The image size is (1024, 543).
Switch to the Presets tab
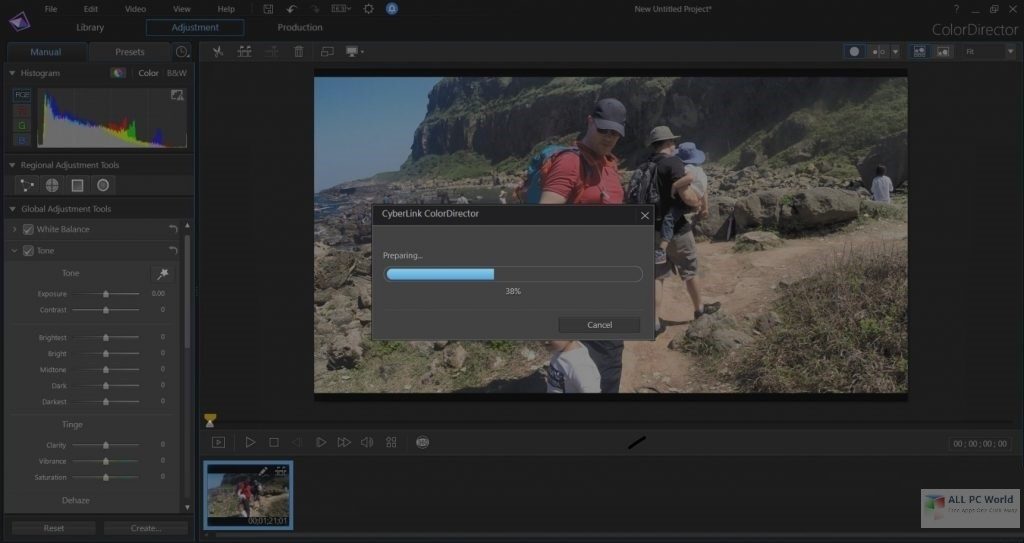pos(130,52)
